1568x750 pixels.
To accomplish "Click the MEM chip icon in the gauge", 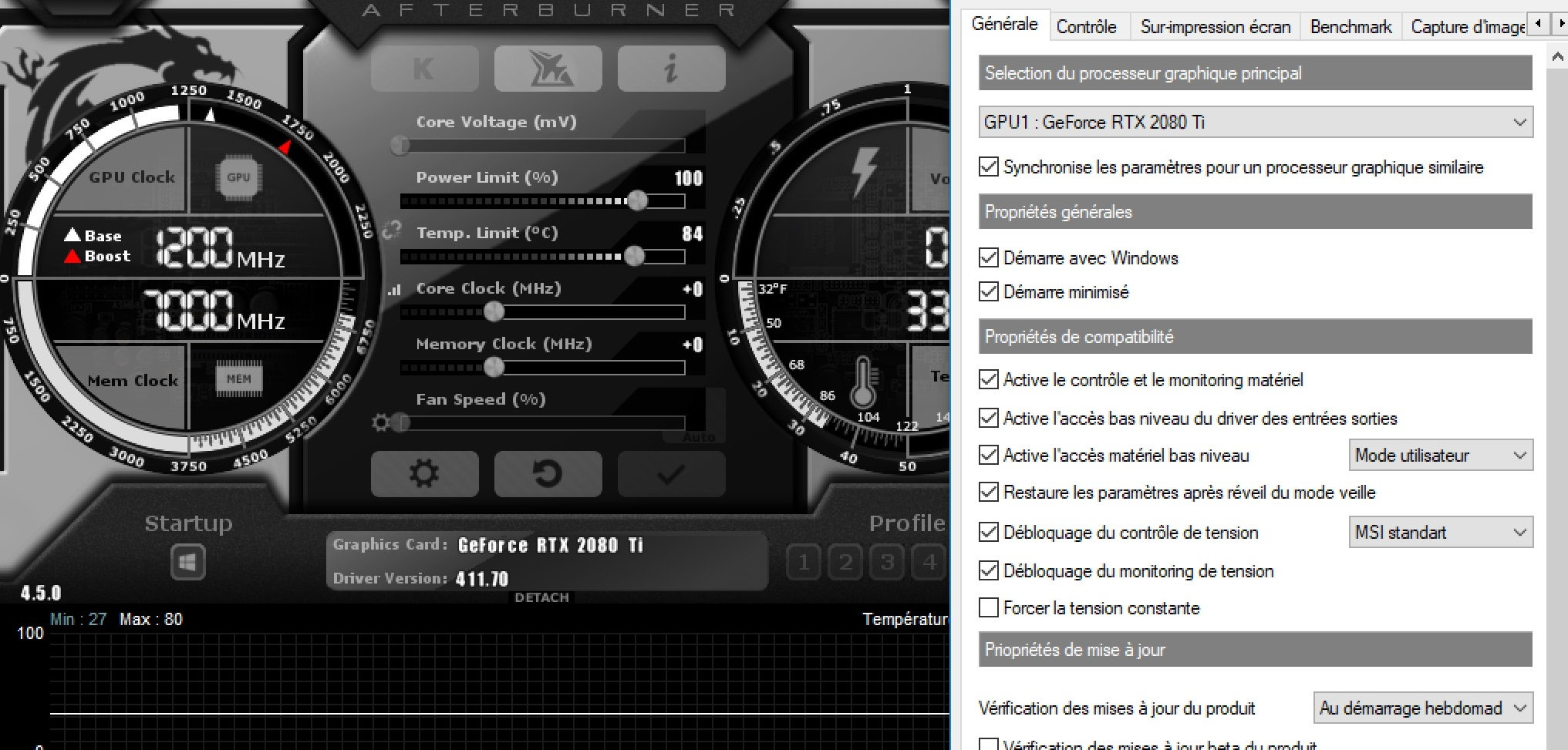I will pos(238,379).
